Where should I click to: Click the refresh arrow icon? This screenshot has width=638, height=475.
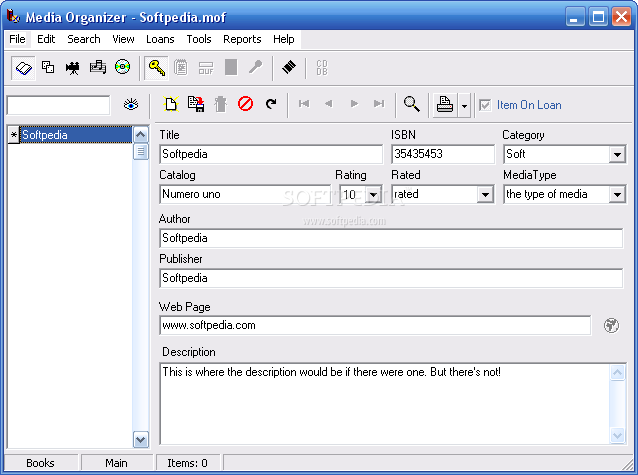pyautogui.click(x=271, y=104)
